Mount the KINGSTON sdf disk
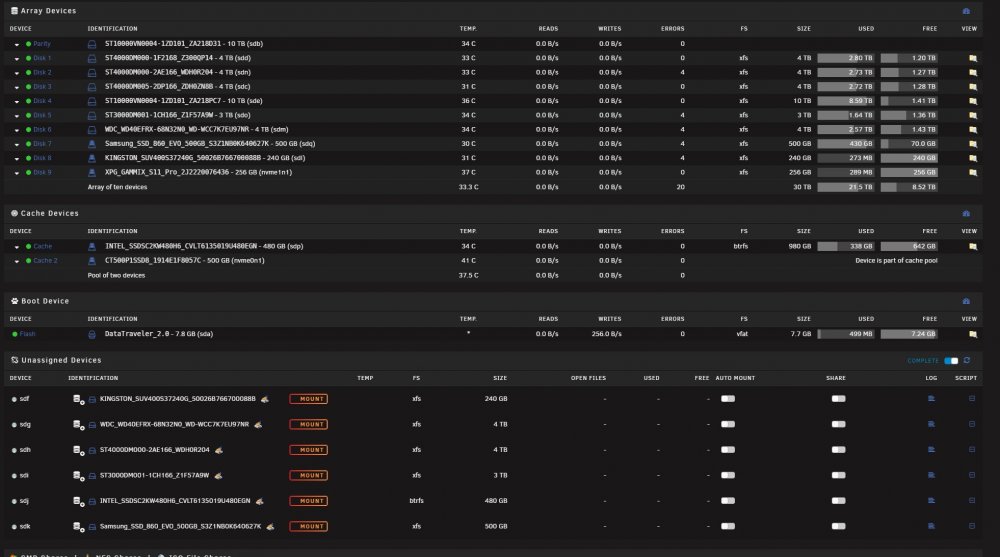The width and height of the screenshot is (1000, 557). [x=309, y=399]
